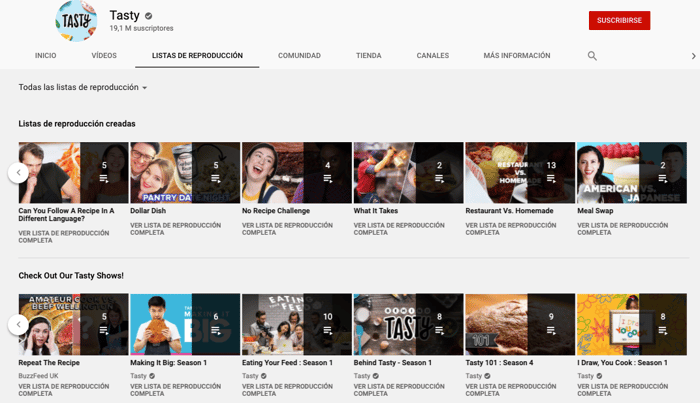
Task: Open the BuzzFeed UK channel link
Action: [39, 376]
